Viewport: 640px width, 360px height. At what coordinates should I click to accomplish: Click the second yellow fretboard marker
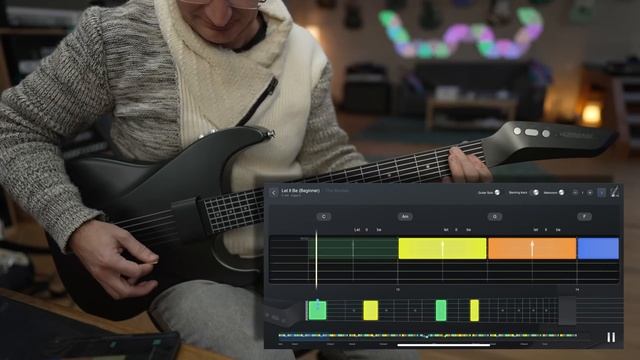474,310
